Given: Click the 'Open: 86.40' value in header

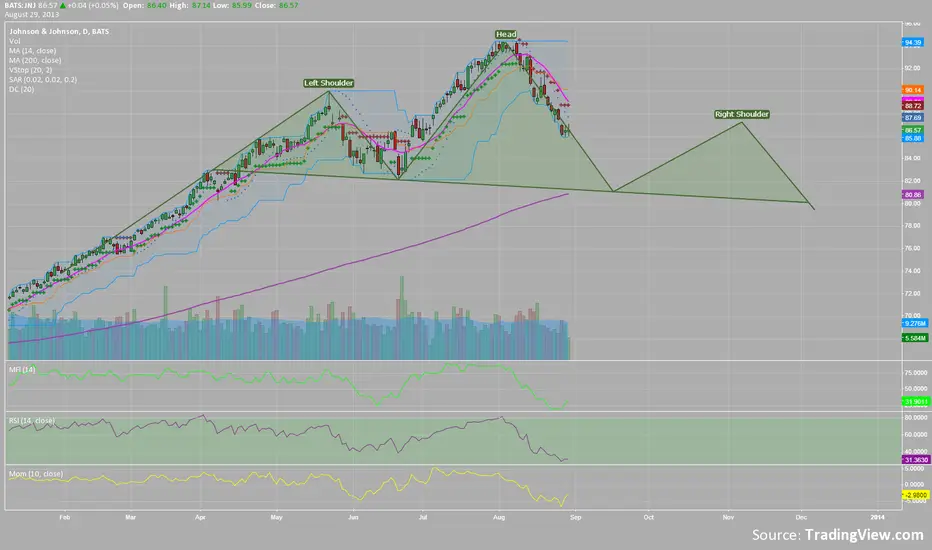Looking at the screenshot, I should [x=143, y=5].
